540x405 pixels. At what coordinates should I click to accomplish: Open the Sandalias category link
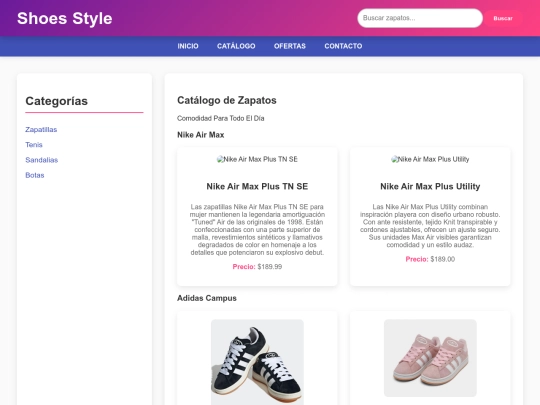pos(41,160)
